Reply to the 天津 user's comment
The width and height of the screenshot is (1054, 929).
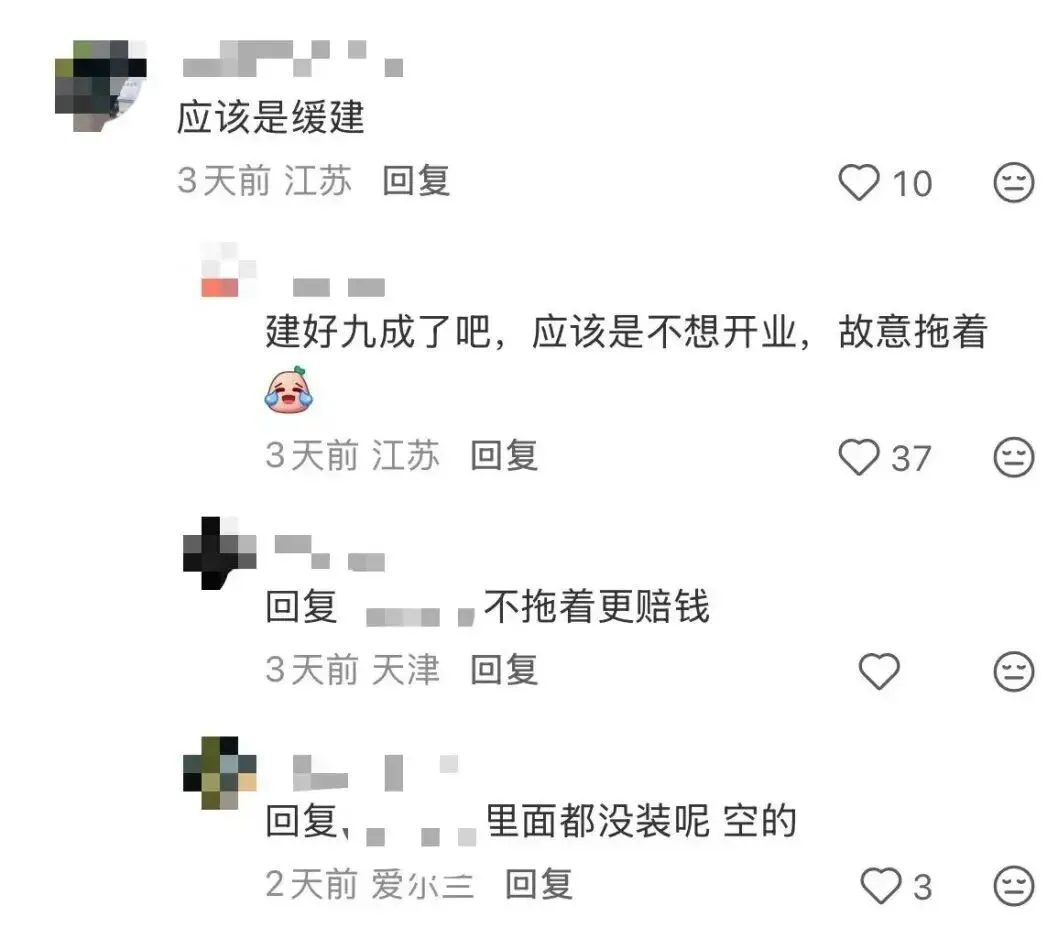coord(504,670)
